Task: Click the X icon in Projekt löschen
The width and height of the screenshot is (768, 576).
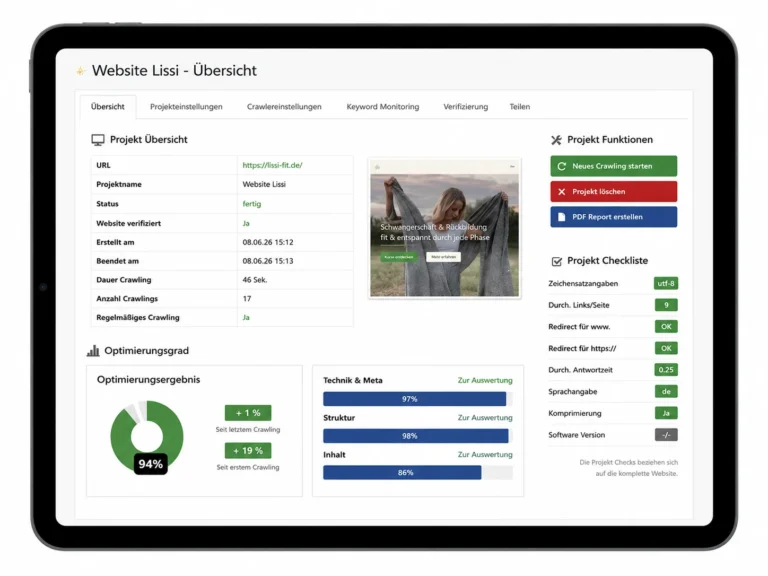Action: 562,192
